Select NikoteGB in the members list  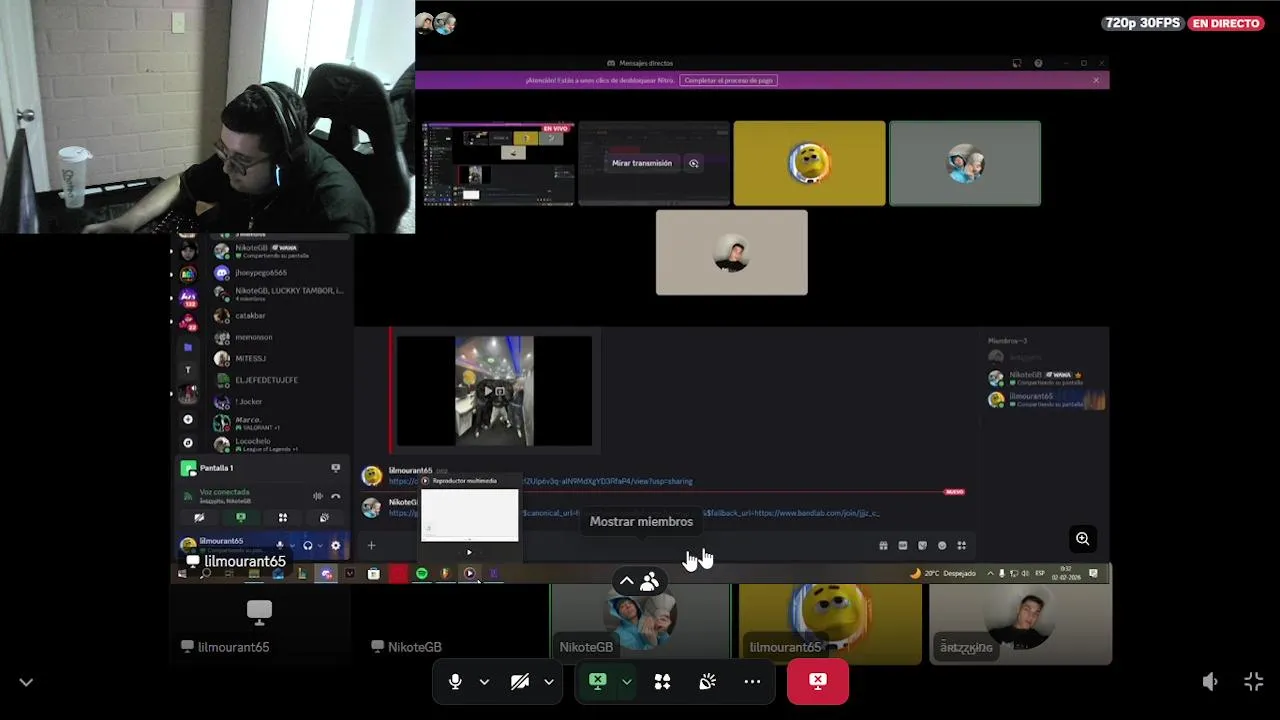click(1044, 378)
